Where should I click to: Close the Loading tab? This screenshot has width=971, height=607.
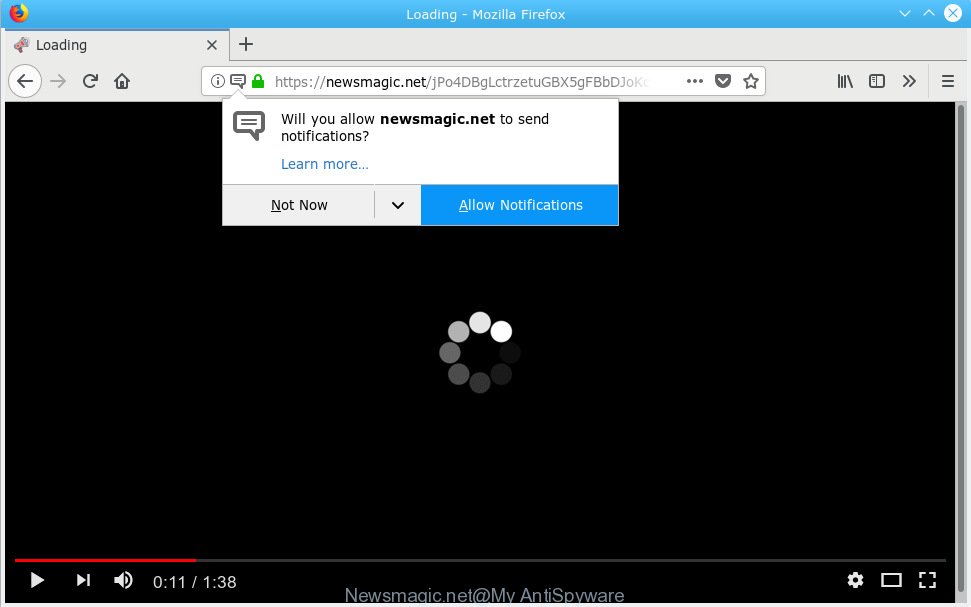pos(212,45)
